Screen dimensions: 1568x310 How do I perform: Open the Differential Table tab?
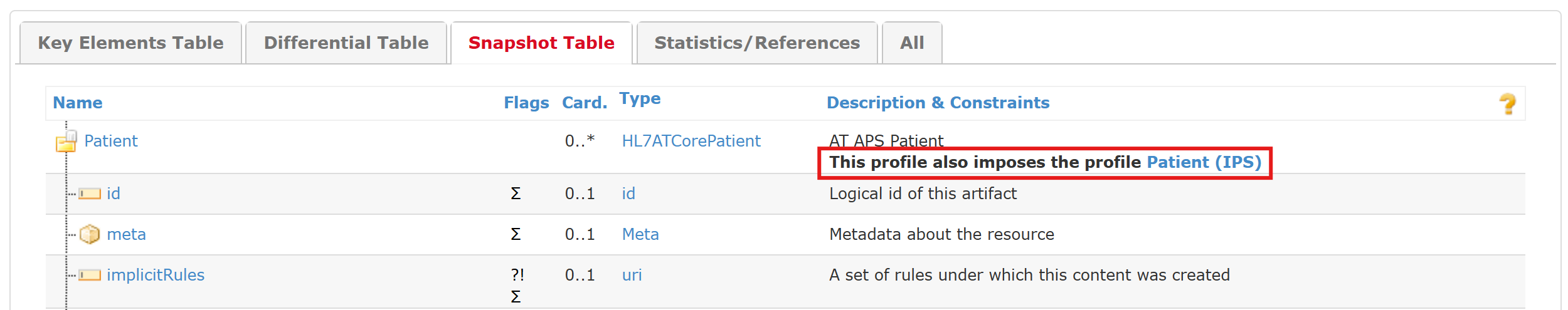(346, 43)
